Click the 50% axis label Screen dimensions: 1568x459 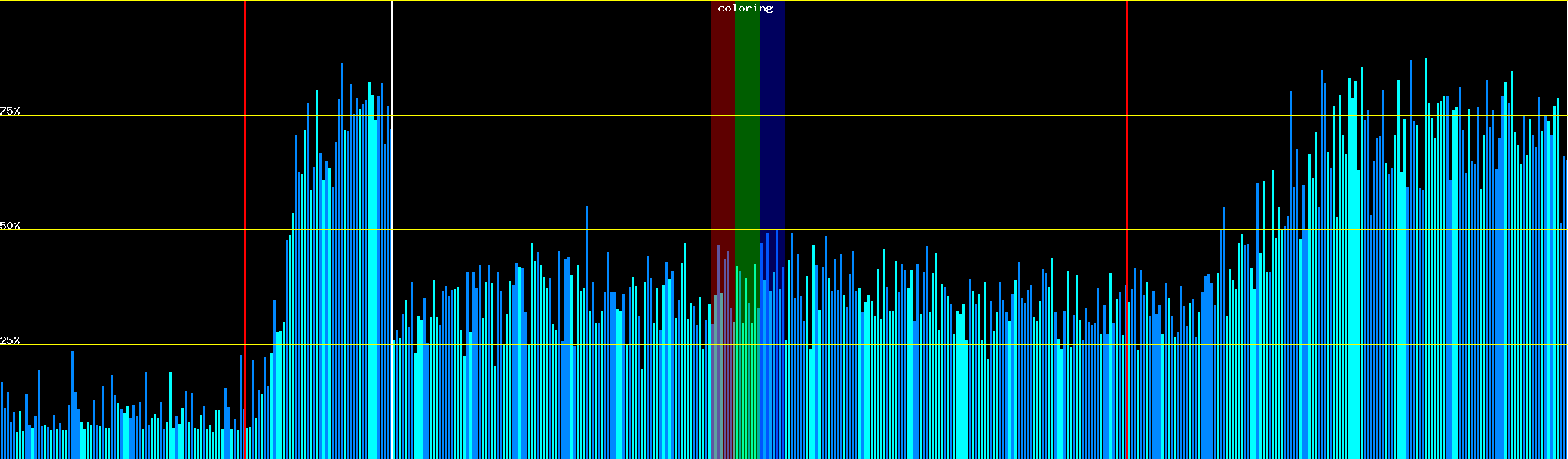(x=10, y=226)
